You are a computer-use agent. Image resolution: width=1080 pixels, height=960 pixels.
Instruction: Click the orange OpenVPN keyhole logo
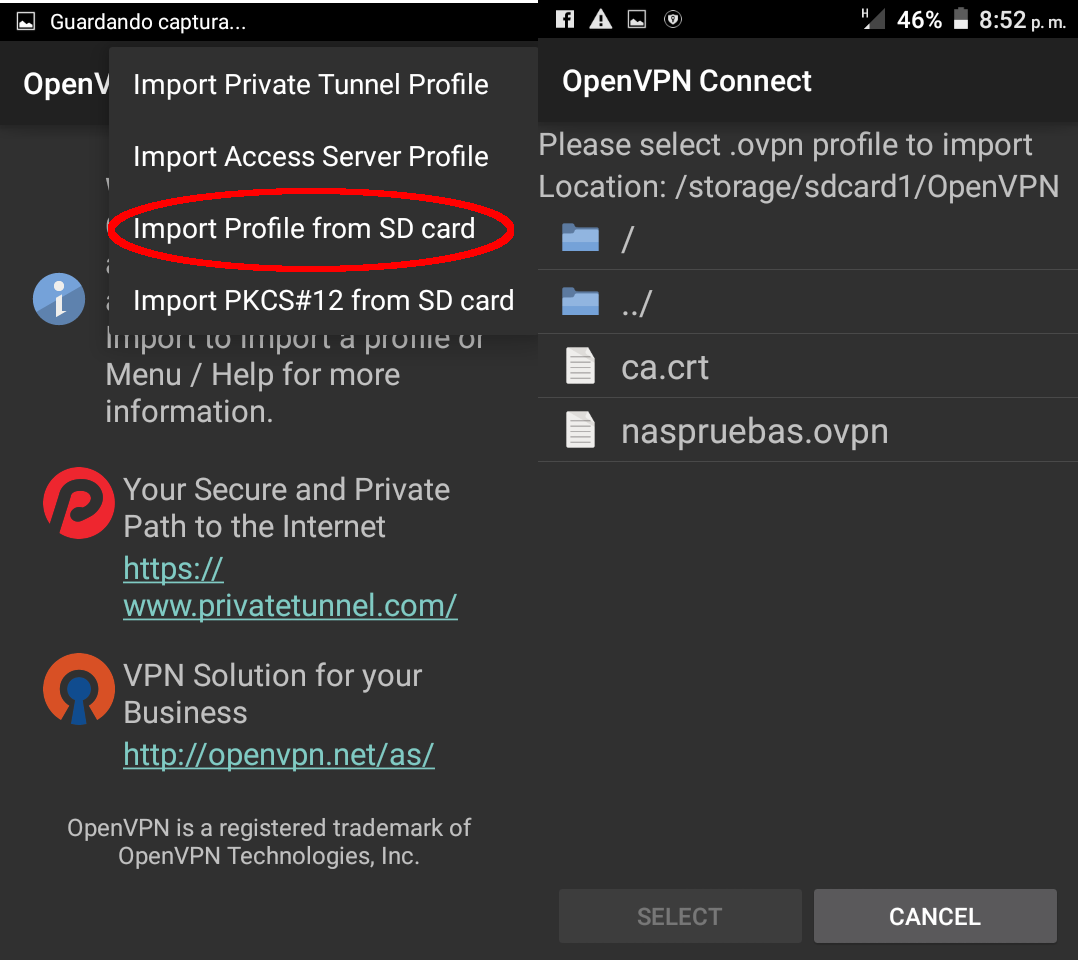pyautogui.click(x=79, y=689)
